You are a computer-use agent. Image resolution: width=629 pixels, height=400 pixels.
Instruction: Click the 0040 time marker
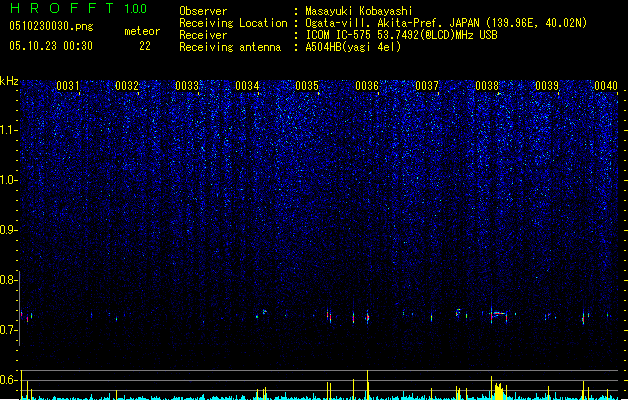click(606, 86)
